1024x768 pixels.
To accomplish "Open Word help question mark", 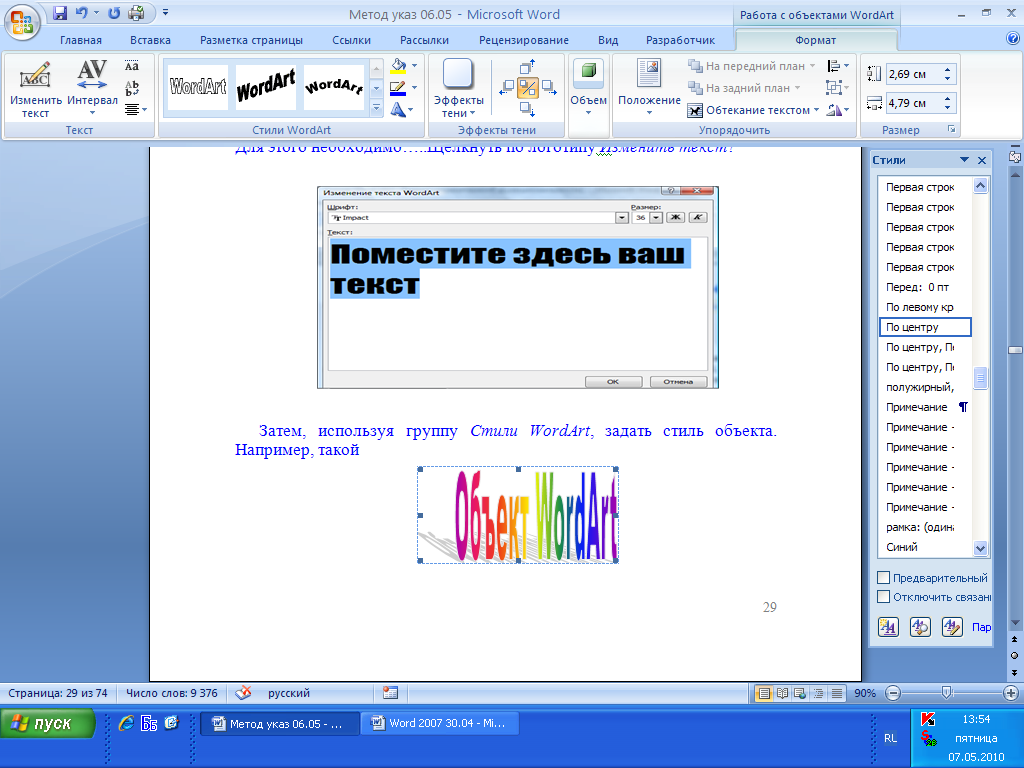I will [x=1013, y=39].
